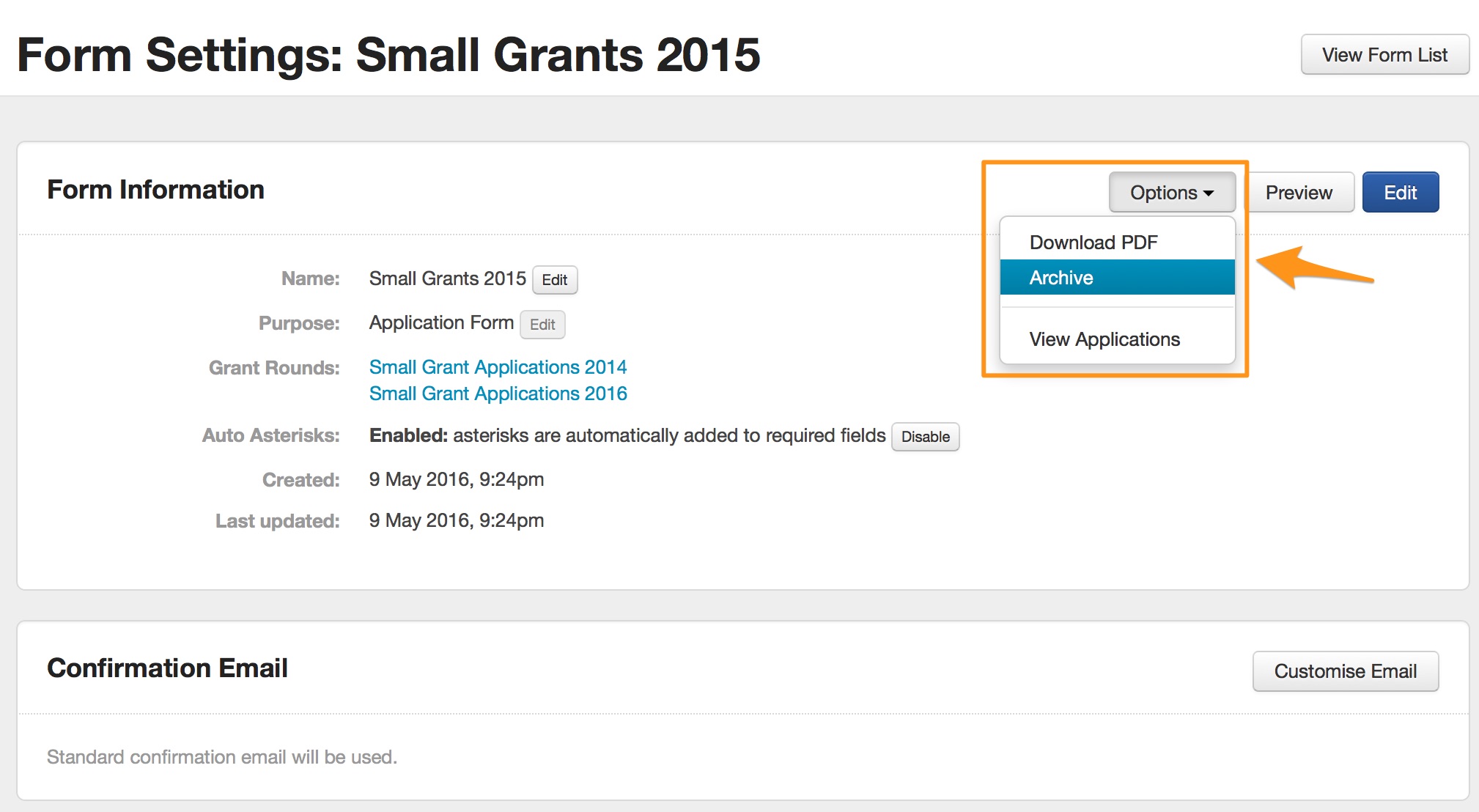Click the Last updated date value

456,520
